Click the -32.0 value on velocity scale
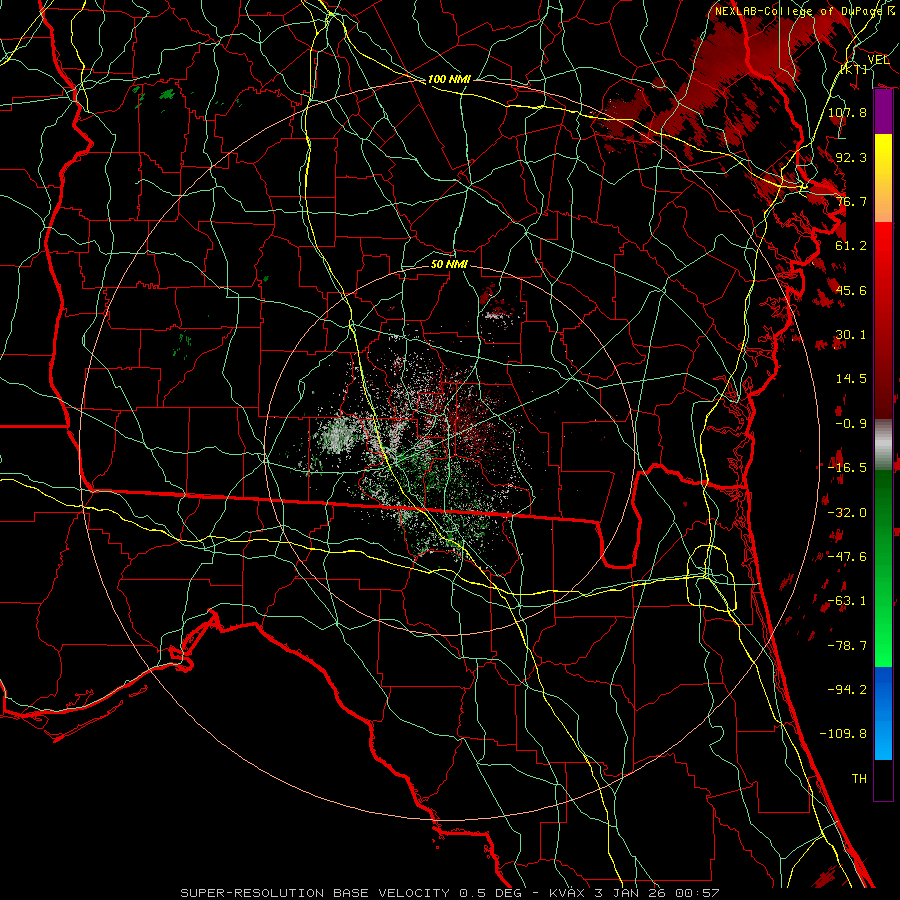Image resolution: width=900 pixels, height=900 pixels. click(847, 513)
